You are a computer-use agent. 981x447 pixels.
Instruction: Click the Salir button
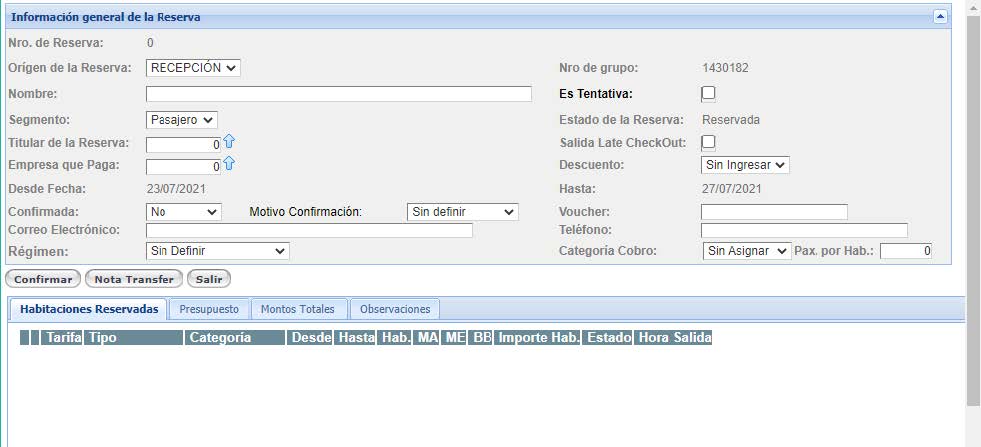click(x=209, y=279)
